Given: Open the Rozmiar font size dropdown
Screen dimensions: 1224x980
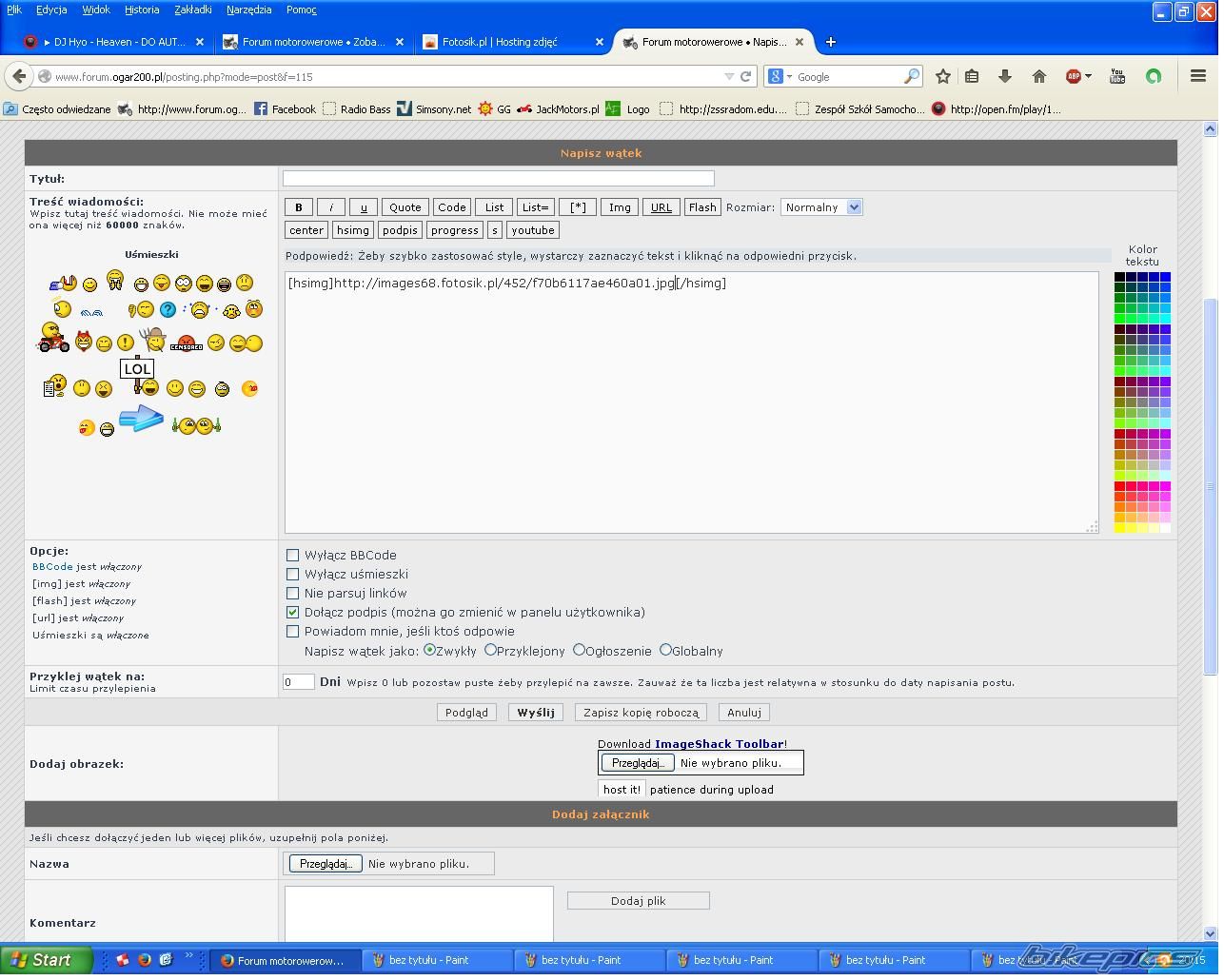Looking at the screenshot, I should [x=820, y=207].
